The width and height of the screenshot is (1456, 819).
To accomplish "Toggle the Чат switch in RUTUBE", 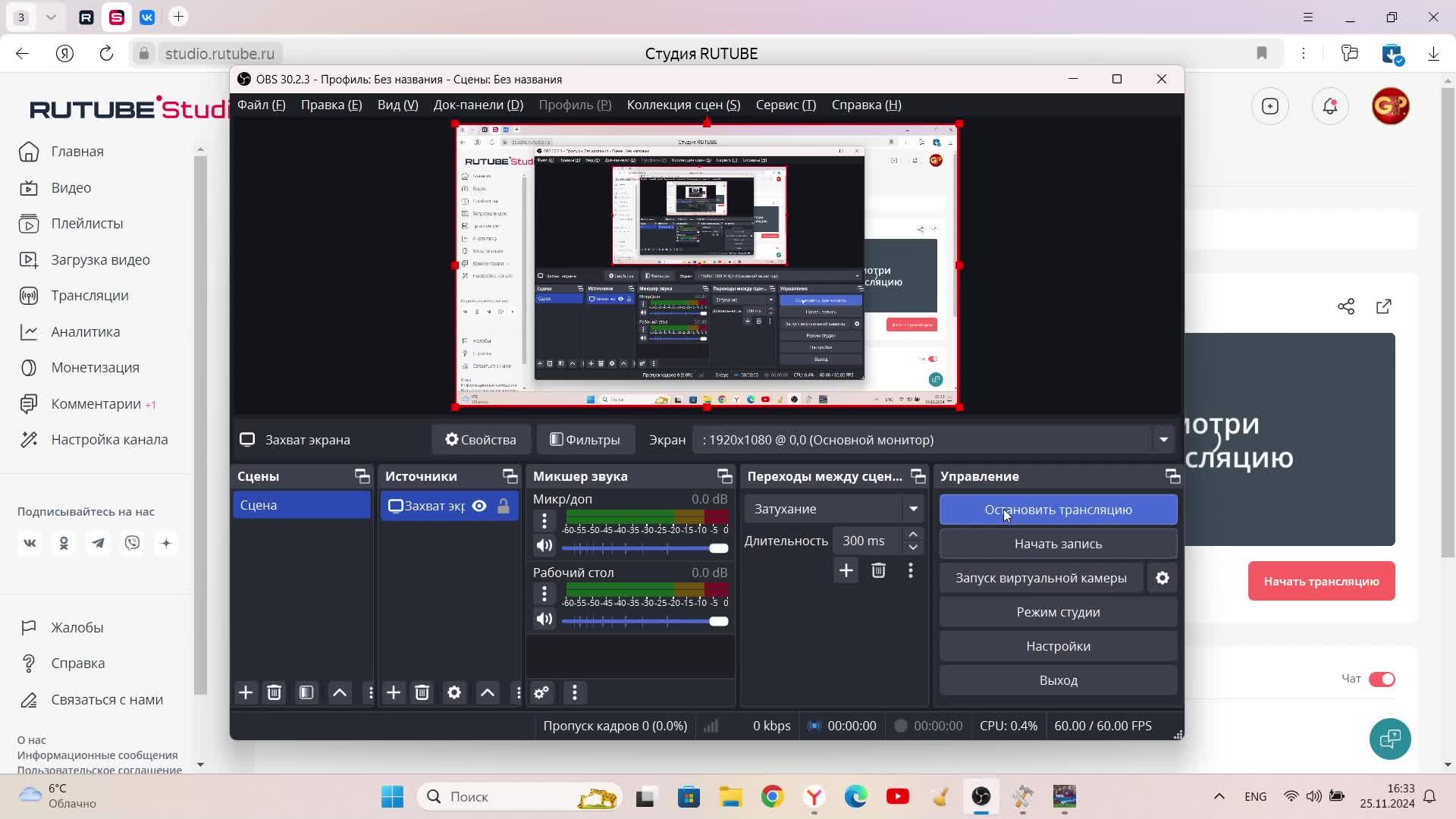I will tap(1382, 679).
